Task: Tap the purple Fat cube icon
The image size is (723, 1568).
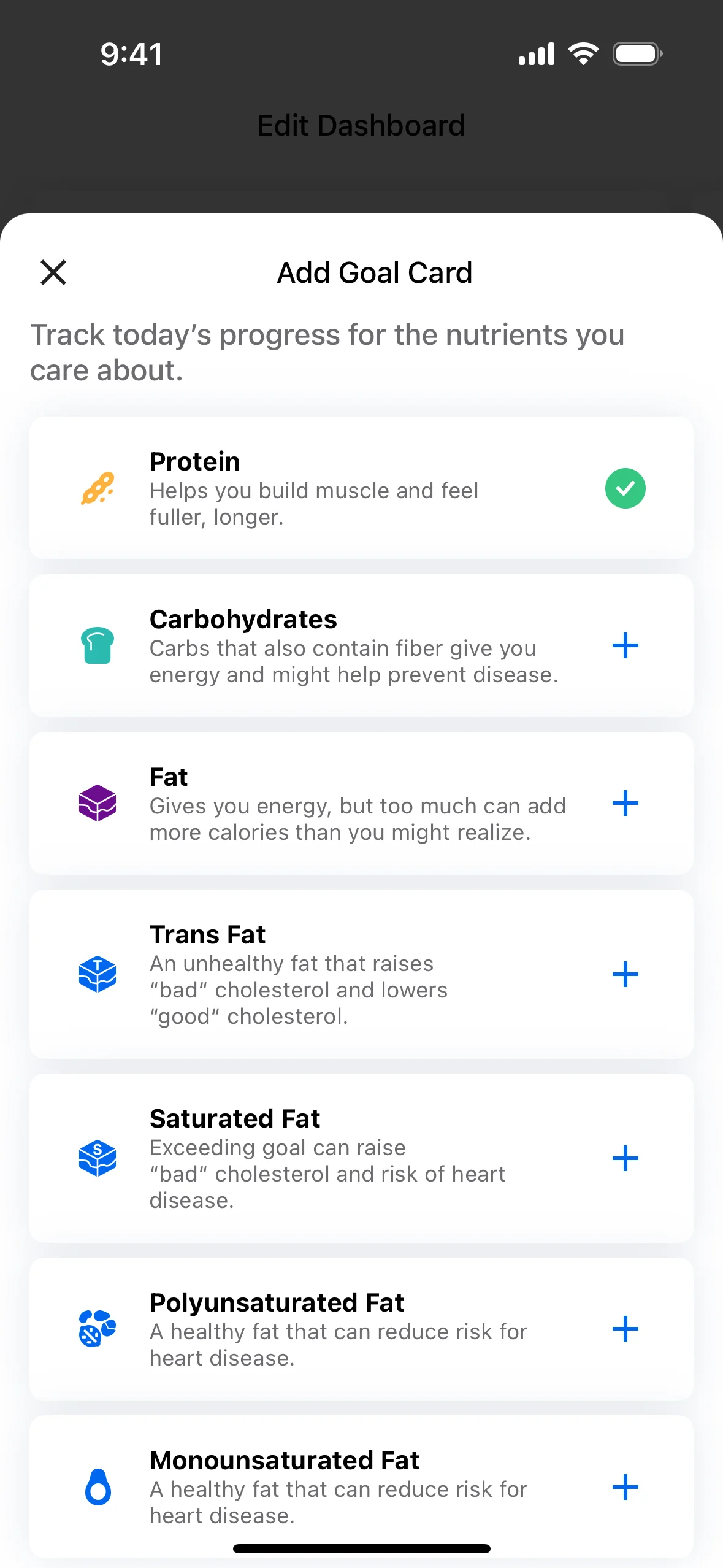Action: click(98, 803)
